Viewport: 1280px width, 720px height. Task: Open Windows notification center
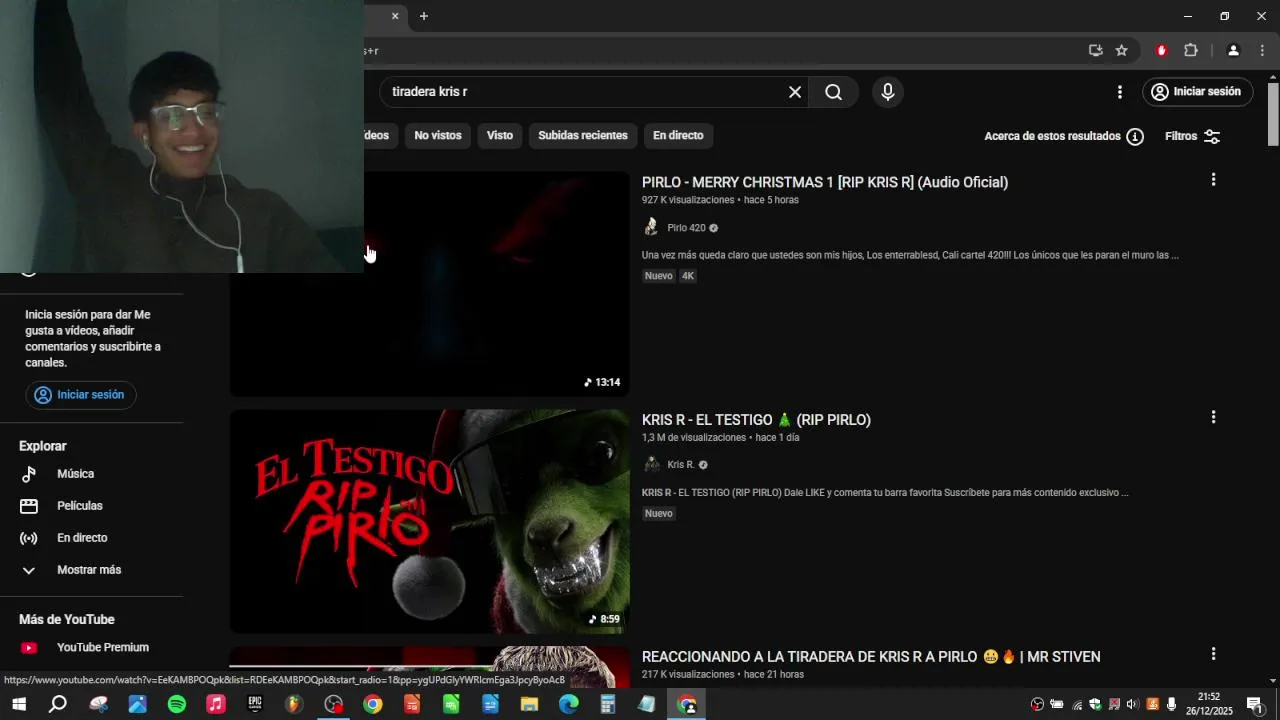click(1254, 705)
